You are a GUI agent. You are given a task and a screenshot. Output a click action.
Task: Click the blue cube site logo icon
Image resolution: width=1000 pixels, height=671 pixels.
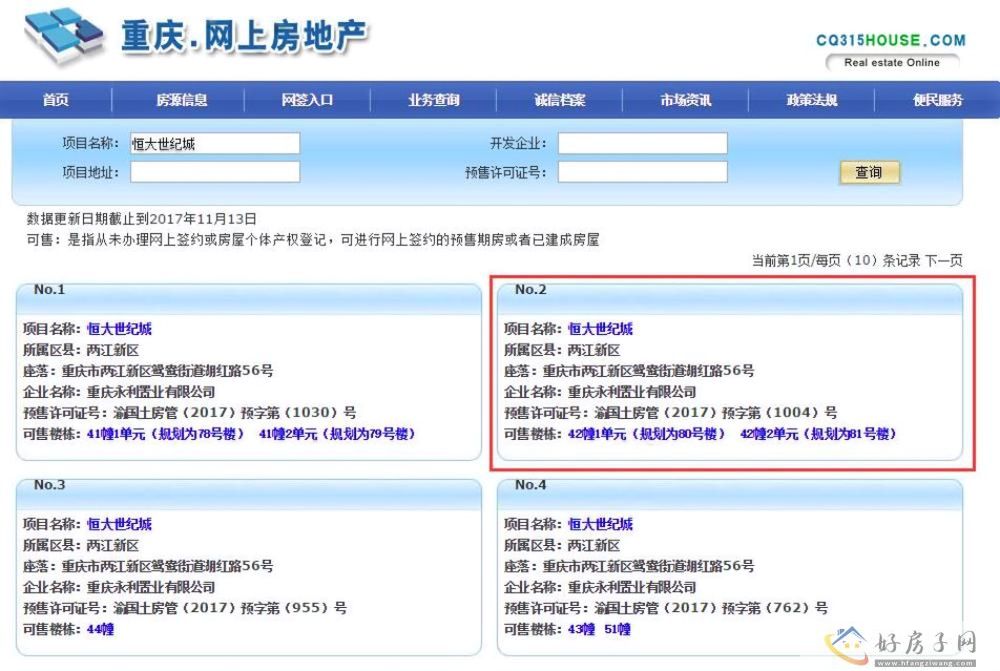pyautogui.click(x=63, y=35)
